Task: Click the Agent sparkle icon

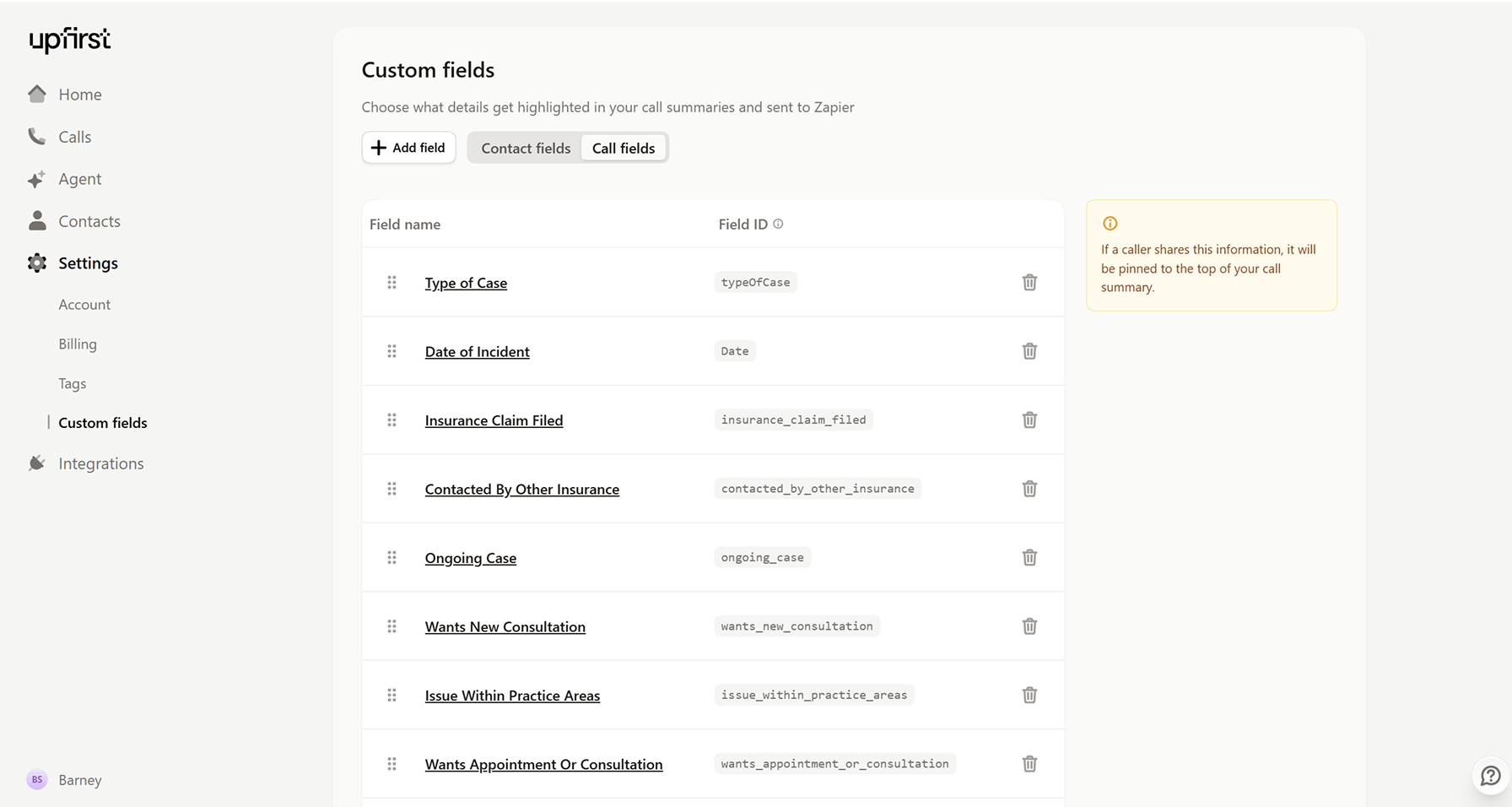Action: click(x=37, y=179)
